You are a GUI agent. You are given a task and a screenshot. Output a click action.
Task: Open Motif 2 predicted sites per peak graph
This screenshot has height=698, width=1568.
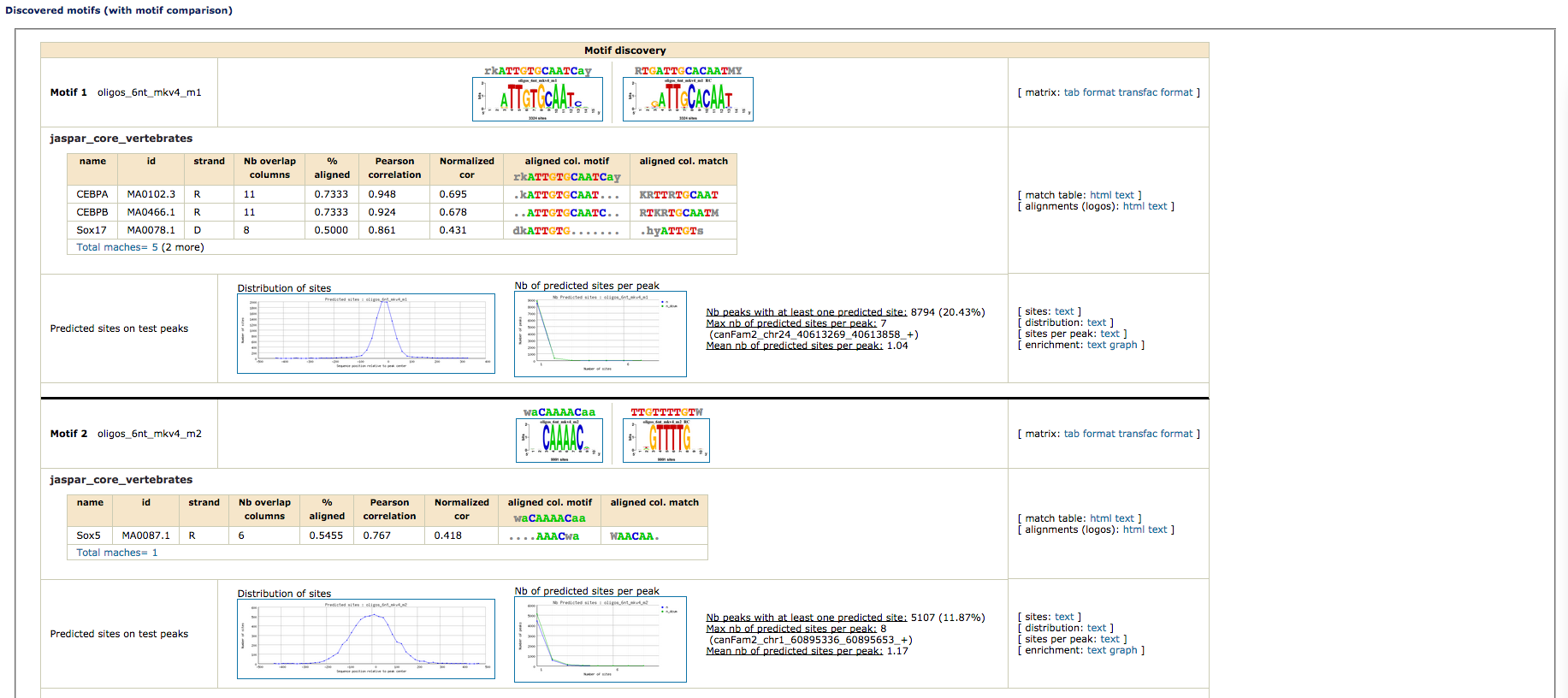click(601, 639)
